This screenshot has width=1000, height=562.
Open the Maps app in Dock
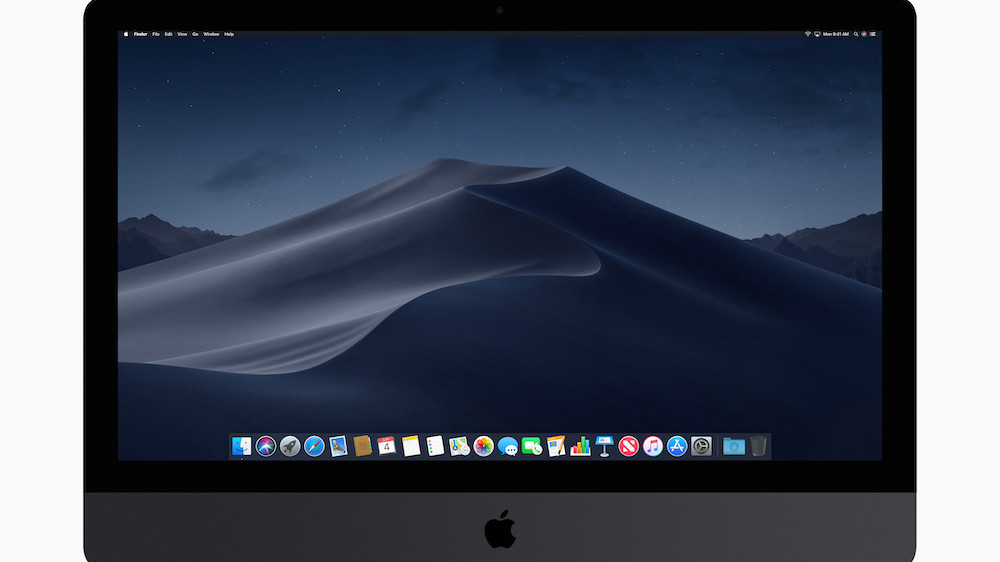tap(459, 446)
